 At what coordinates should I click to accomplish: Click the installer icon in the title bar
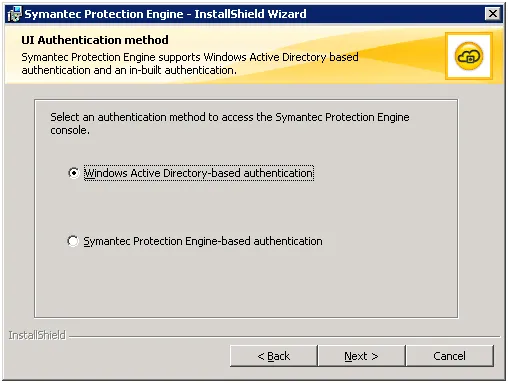[x=15, y=14]
